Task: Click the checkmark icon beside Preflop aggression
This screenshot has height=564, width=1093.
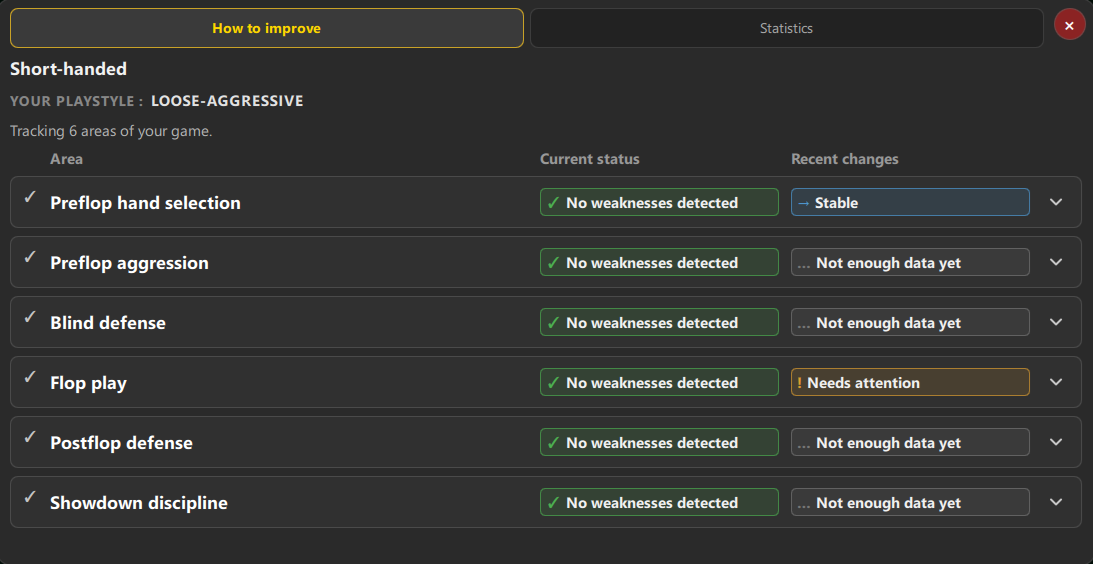Action: tap(29, 257)
